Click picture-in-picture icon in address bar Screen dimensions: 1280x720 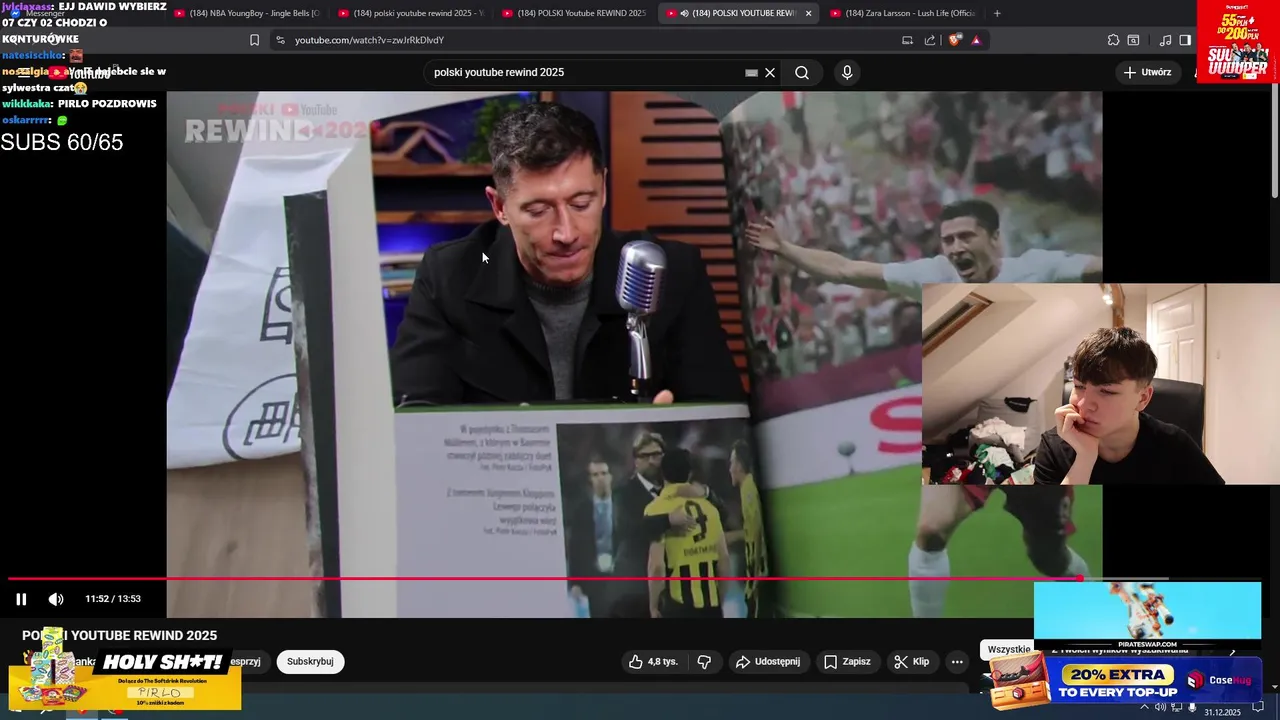(907, 40)
